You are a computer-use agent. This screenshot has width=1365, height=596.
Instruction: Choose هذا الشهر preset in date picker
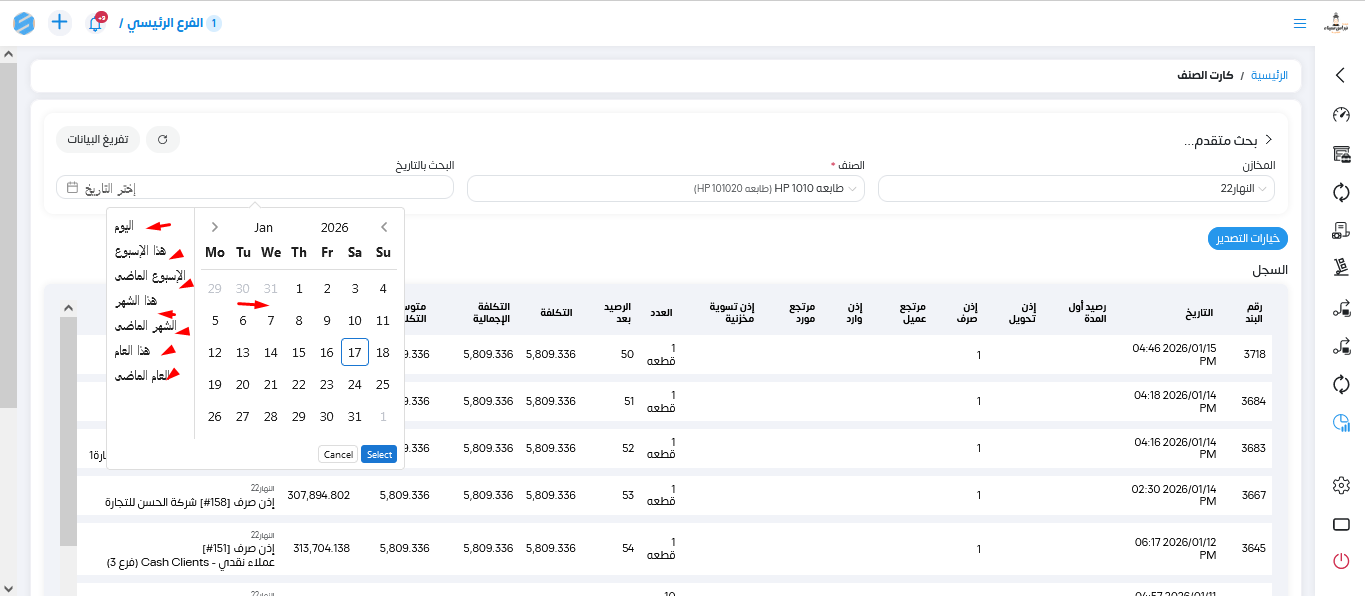pos(136,300)
